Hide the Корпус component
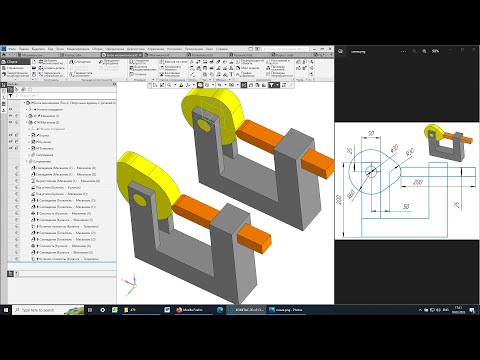480x360 pixels. 11,135
